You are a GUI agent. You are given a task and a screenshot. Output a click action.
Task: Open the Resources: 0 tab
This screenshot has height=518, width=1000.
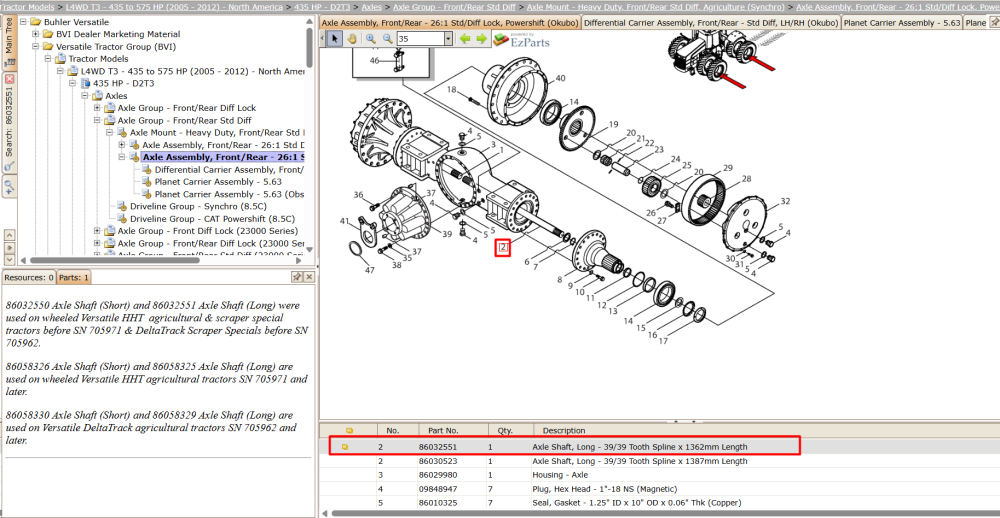[29, 278]
